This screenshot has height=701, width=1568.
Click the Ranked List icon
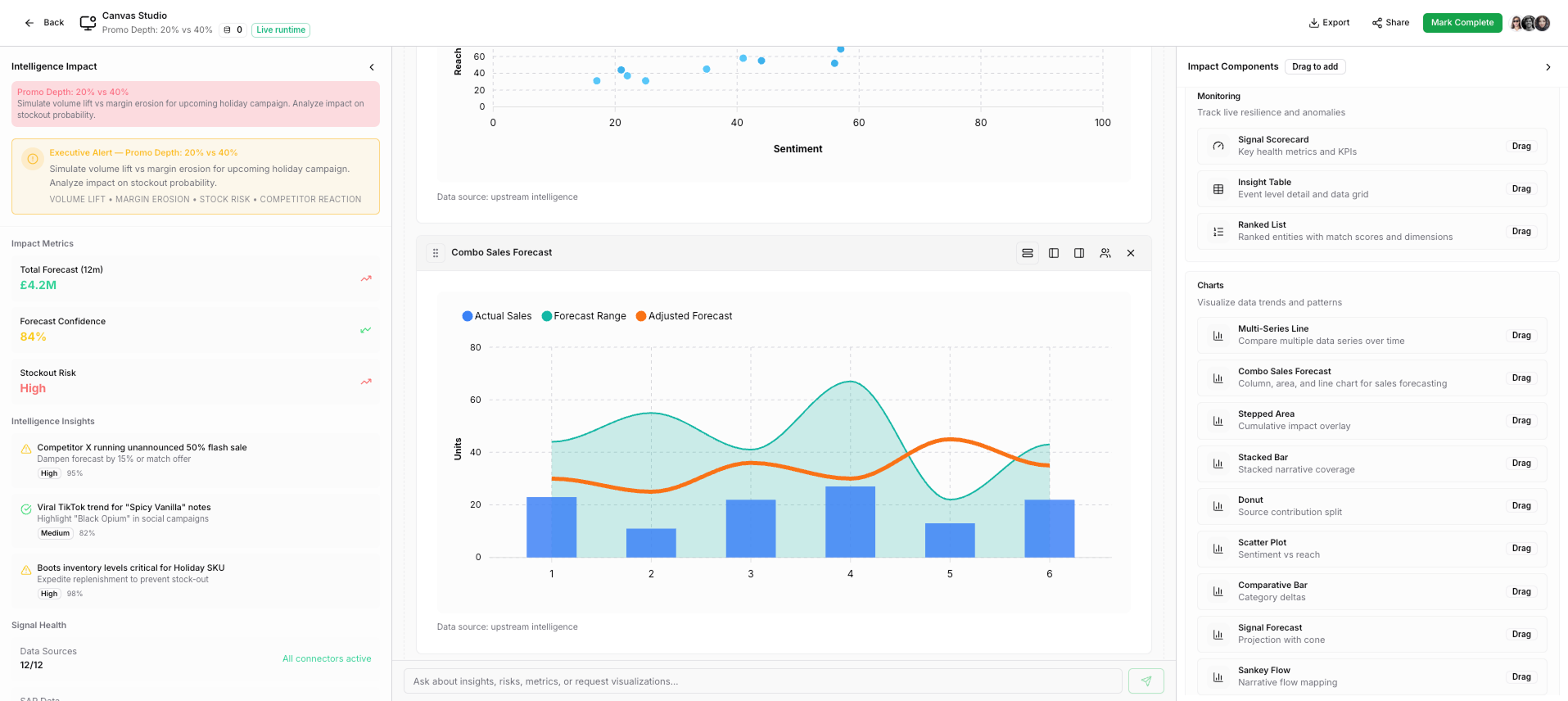click(x=1218, y=232)
